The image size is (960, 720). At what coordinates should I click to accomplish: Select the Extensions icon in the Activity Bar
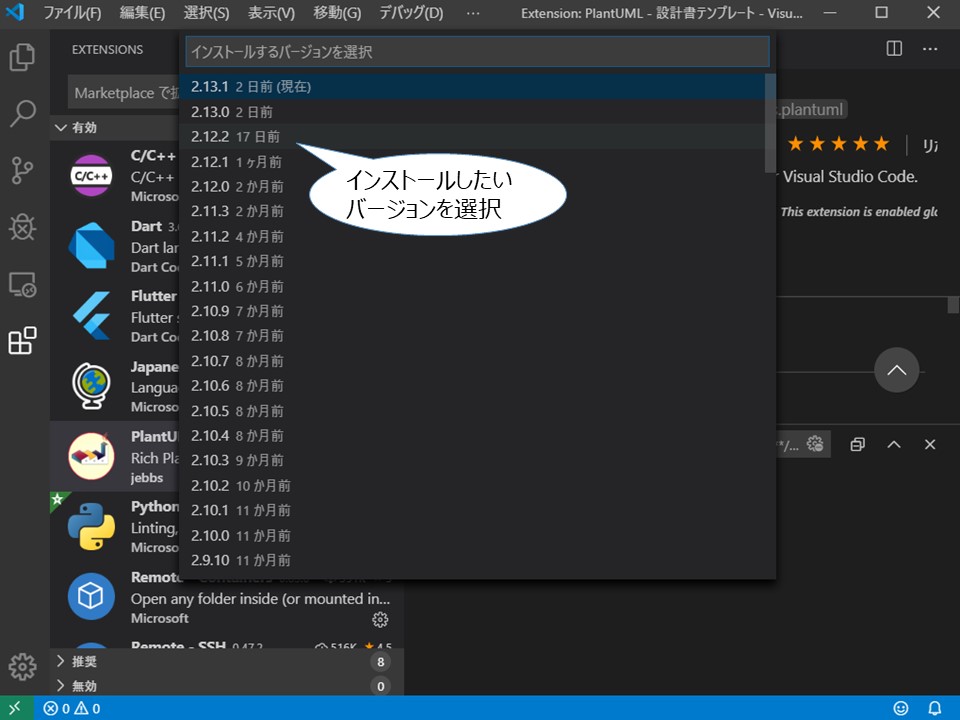pyautogui.click(x=22, y=341)
